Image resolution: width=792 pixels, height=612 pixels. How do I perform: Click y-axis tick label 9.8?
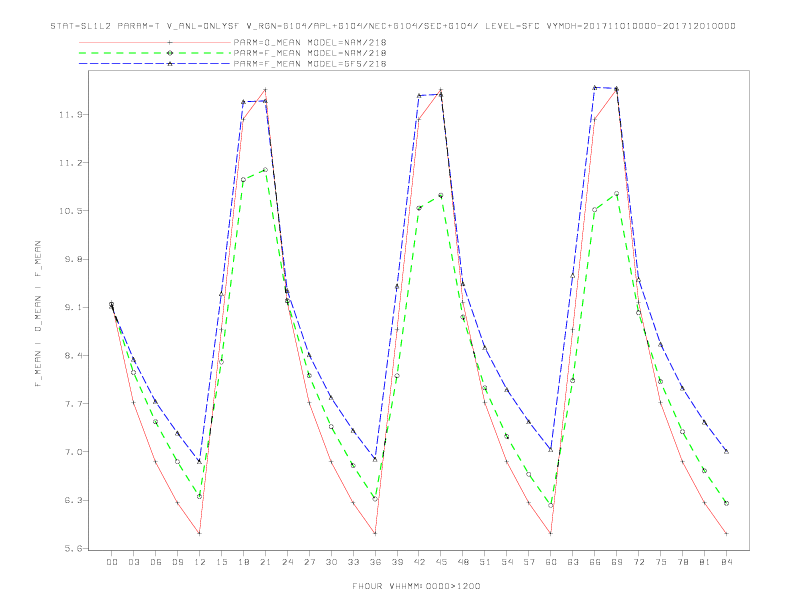click(x=73, y=259)
